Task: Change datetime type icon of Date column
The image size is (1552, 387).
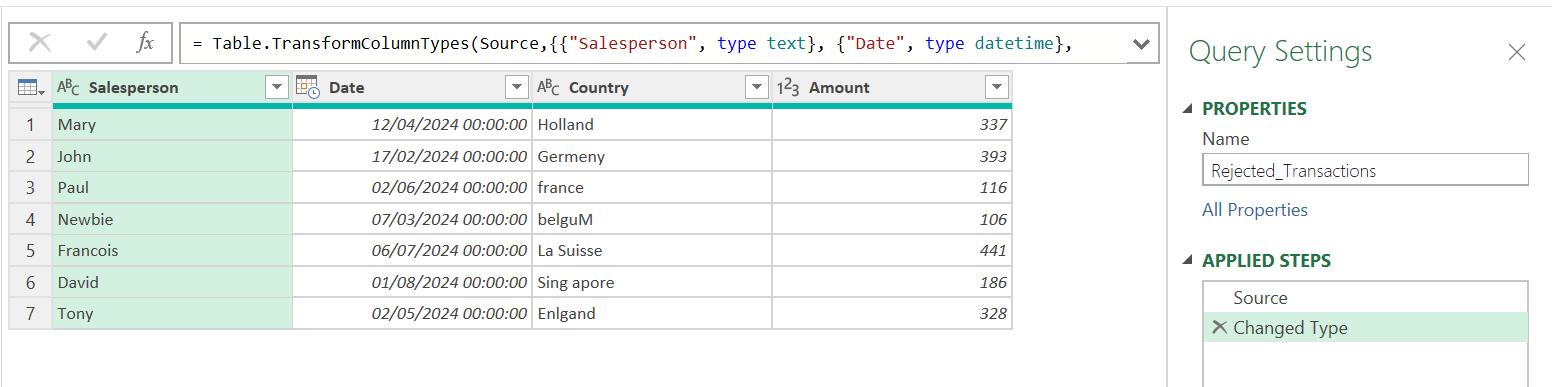Action: (x=308, y=88)
